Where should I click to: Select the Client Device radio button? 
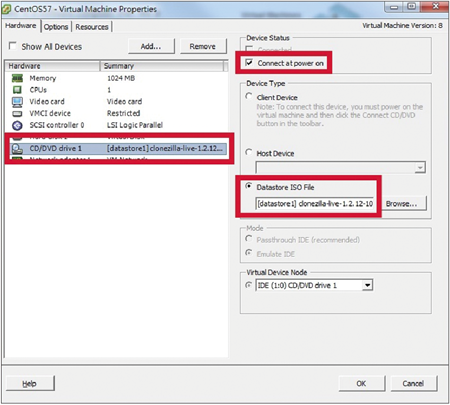click(x=249, y=97)
